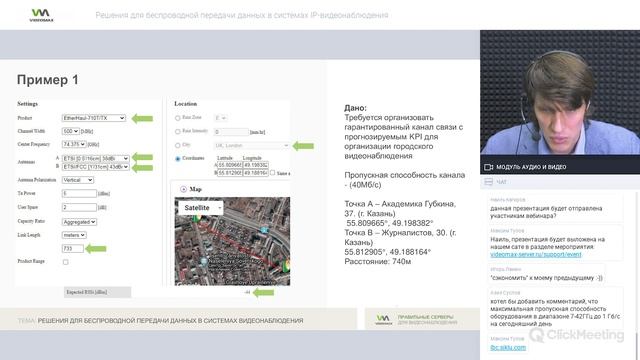Screen dimensions: 640x360
Task: Open the Rain Zone value dropdown
Action: [x=220, y=118]
